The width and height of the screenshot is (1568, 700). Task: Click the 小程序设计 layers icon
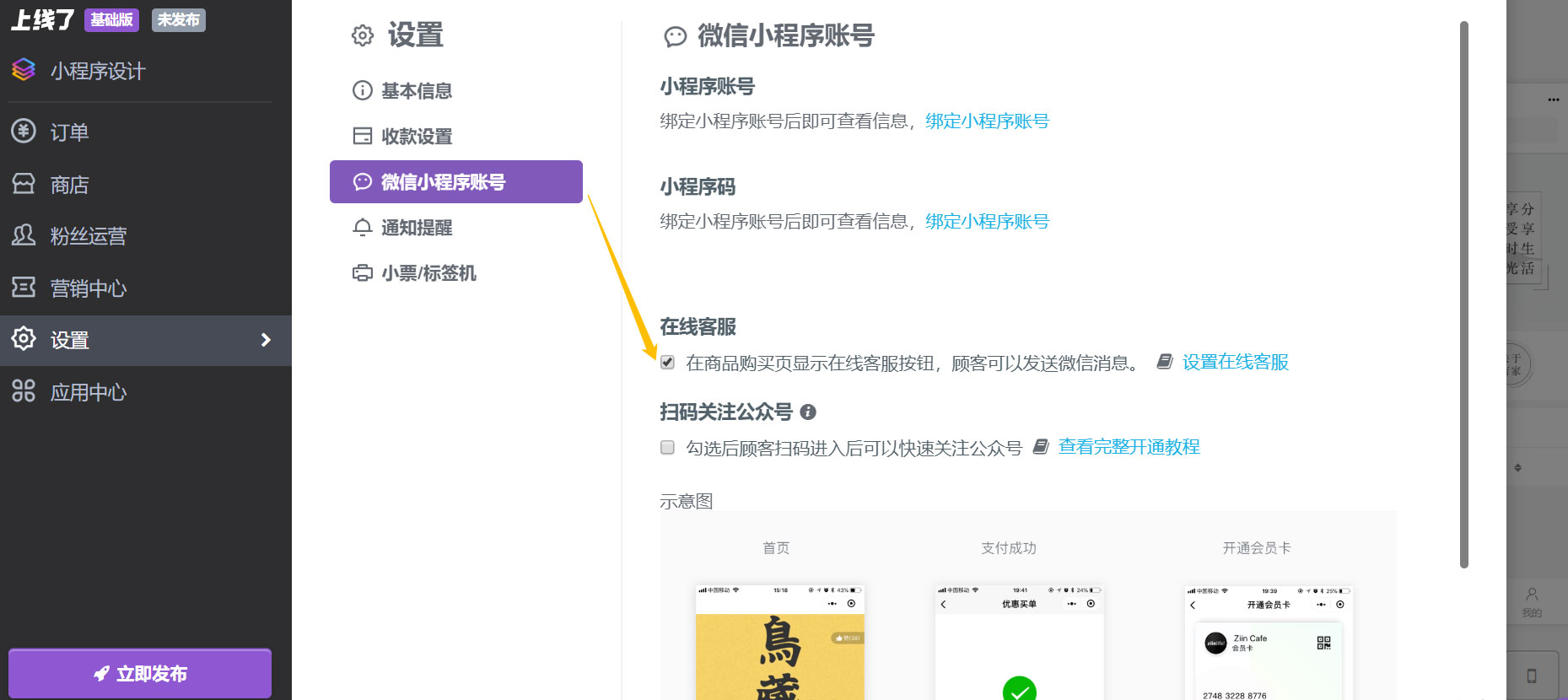pos(24,70)
